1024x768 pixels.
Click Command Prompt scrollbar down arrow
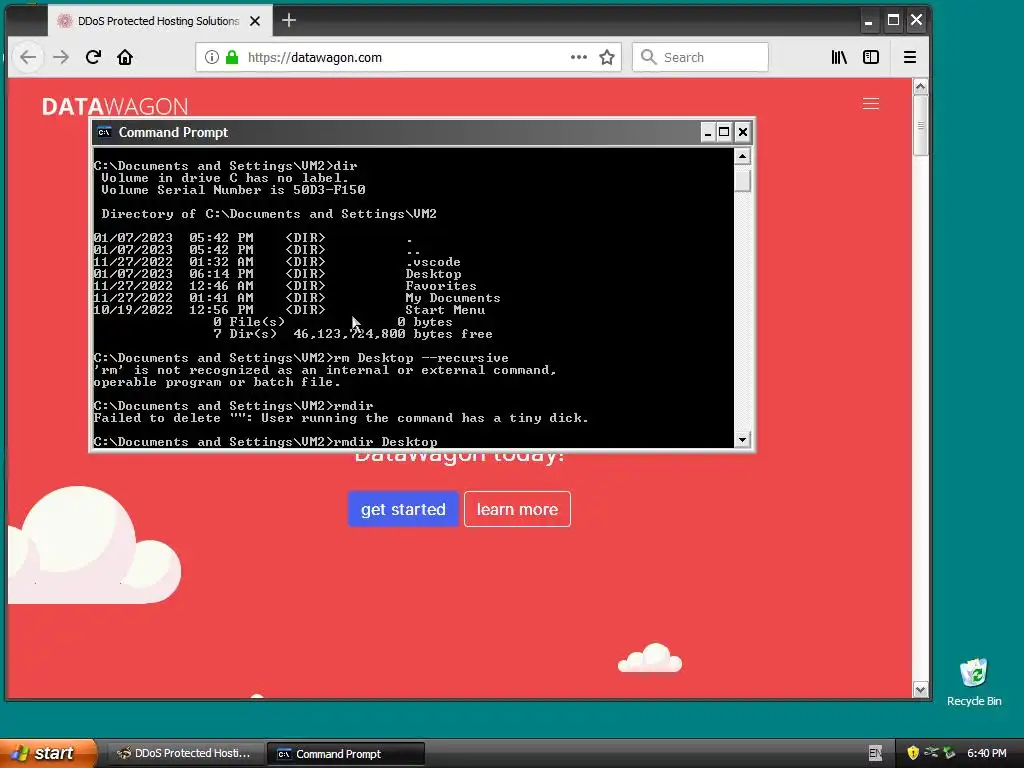point(742,440)
